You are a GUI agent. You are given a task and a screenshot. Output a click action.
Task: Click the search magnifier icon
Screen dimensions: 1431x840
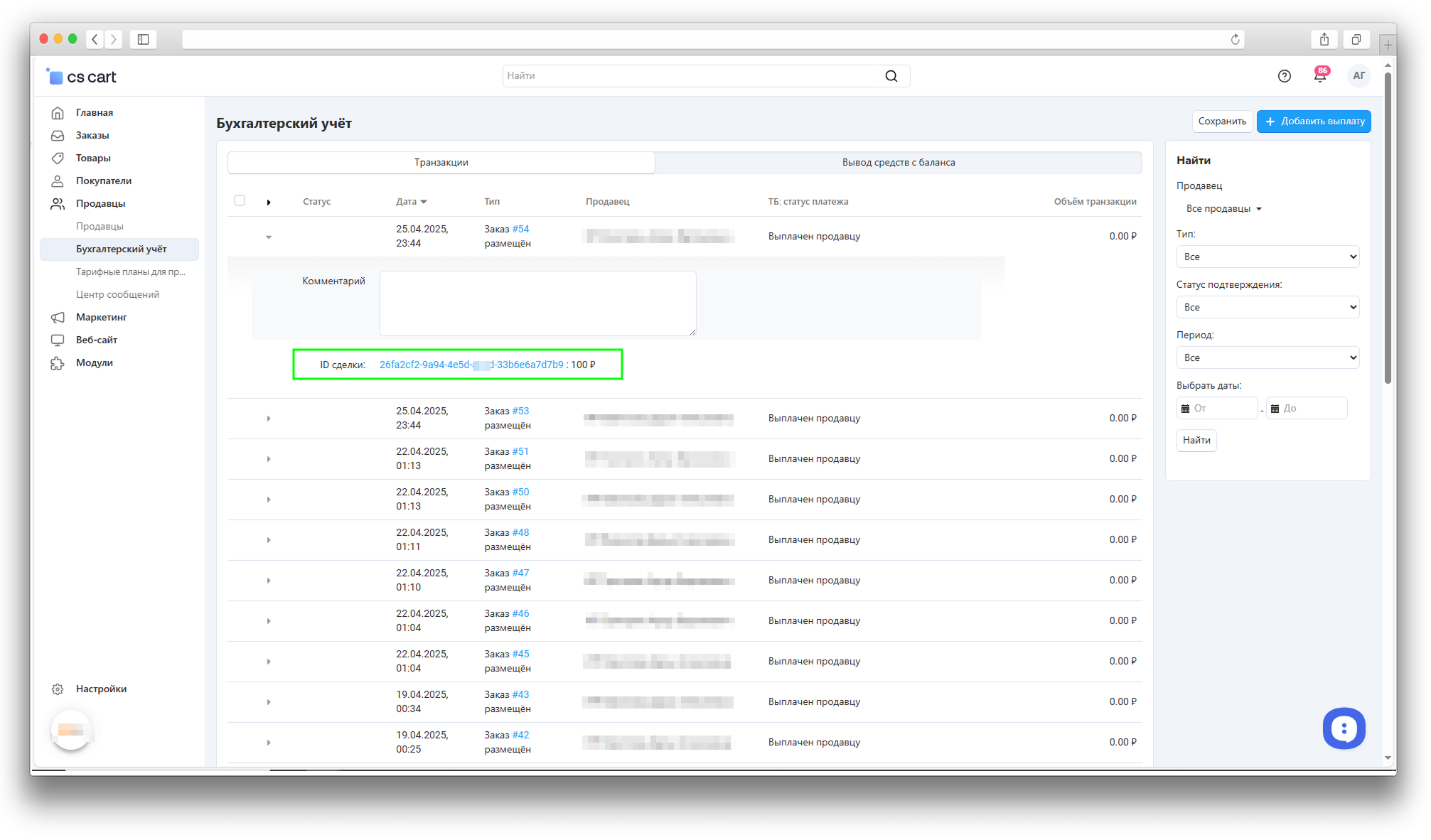coord(891,76)
